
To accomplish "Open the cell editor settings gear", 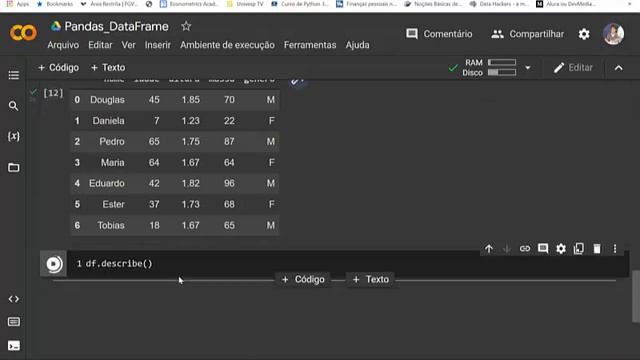I will [561, 249].
